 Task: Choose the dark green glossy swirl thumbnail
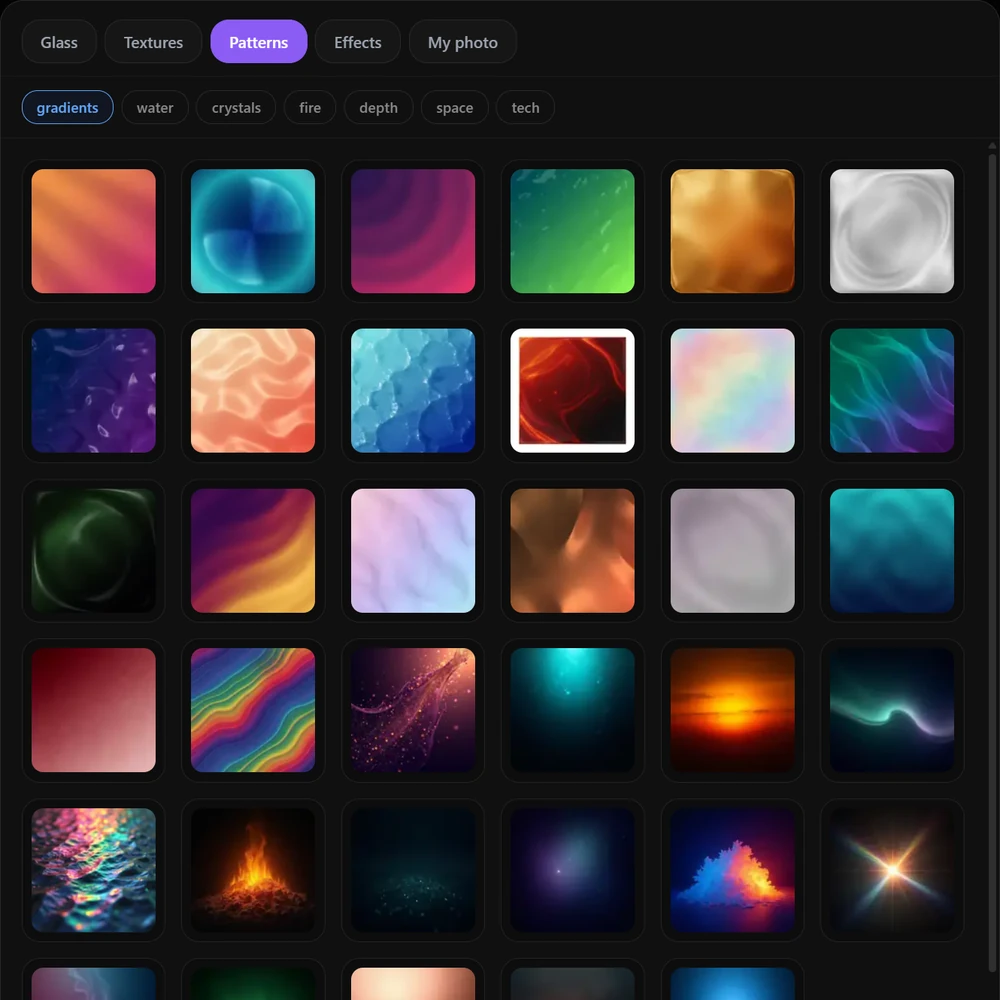[93, 550]
